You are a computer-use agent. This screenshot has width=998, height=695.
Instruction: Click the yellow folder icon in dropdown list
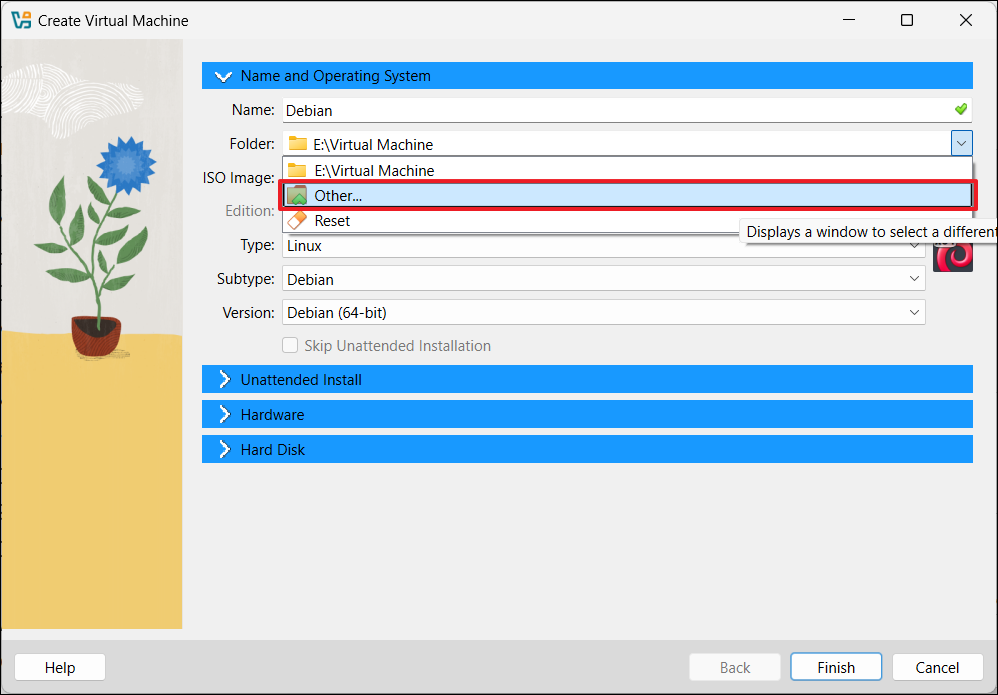tap(297, 171)
